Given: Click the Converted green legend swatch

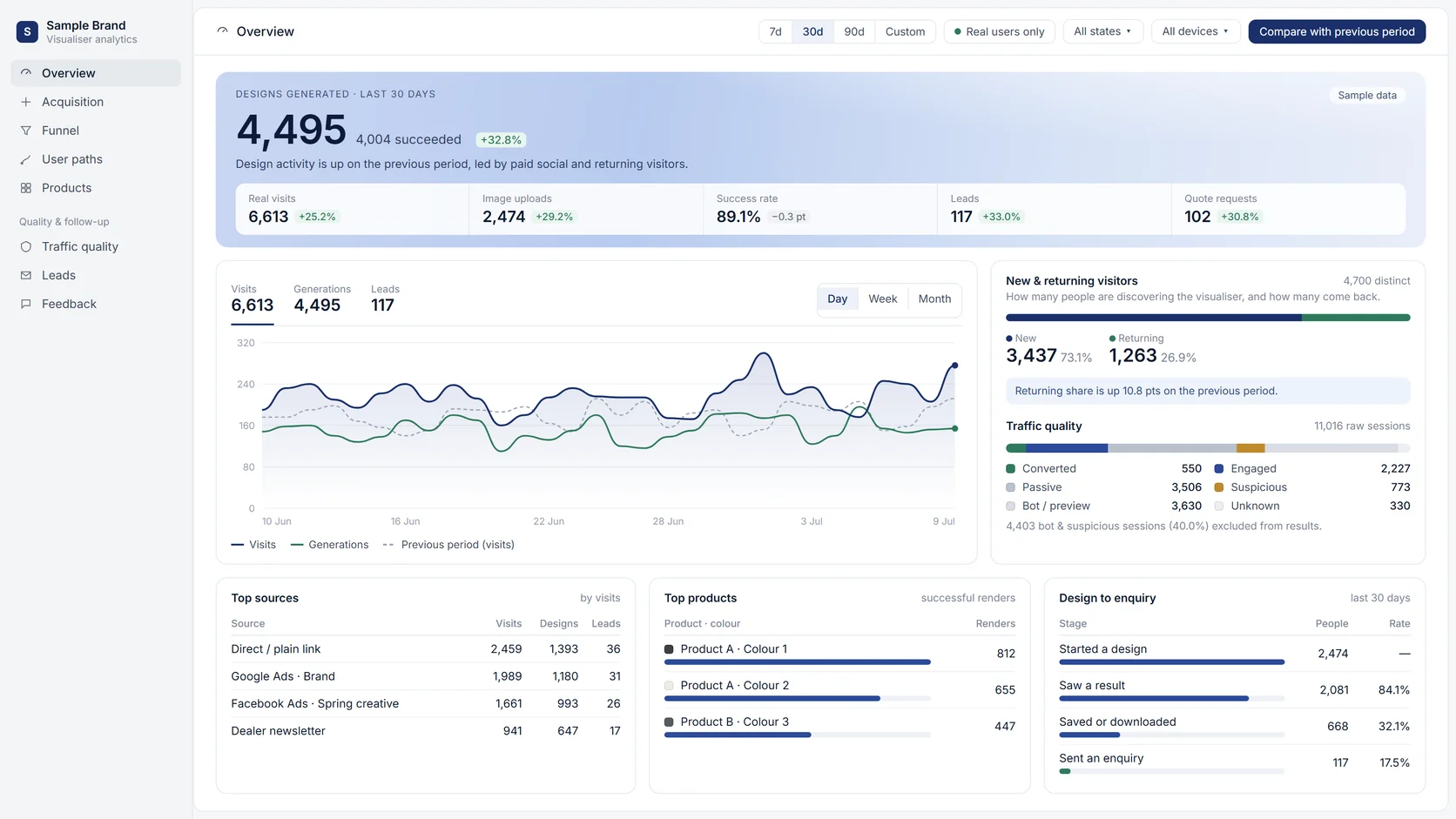Looking at the screenshot, I should click(x=1010, y=468).
